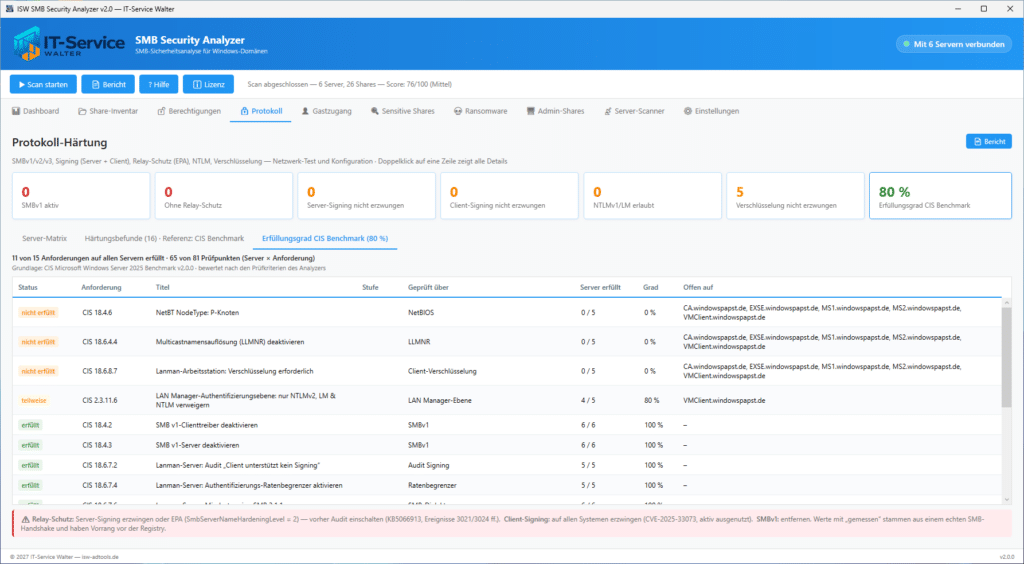
Task: Click the Ohne Relay-Schutz summary card
Action: pos(224,196)
